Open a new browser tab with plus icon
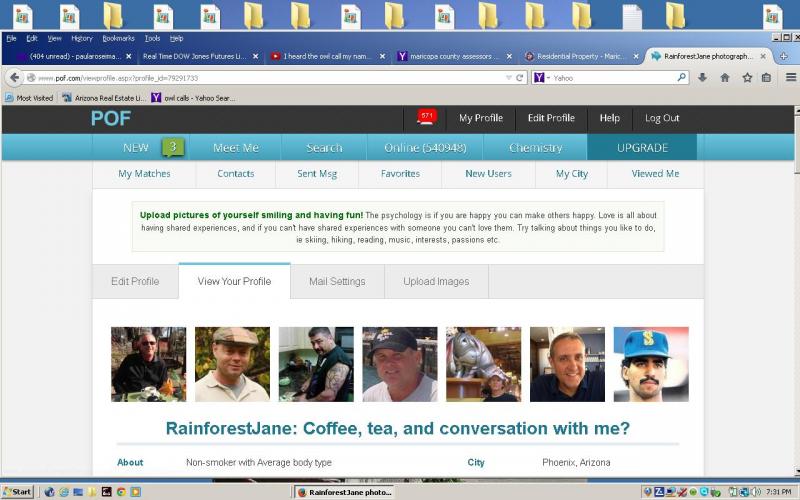This screenshot has width=800, height=500. coord(783,56)
